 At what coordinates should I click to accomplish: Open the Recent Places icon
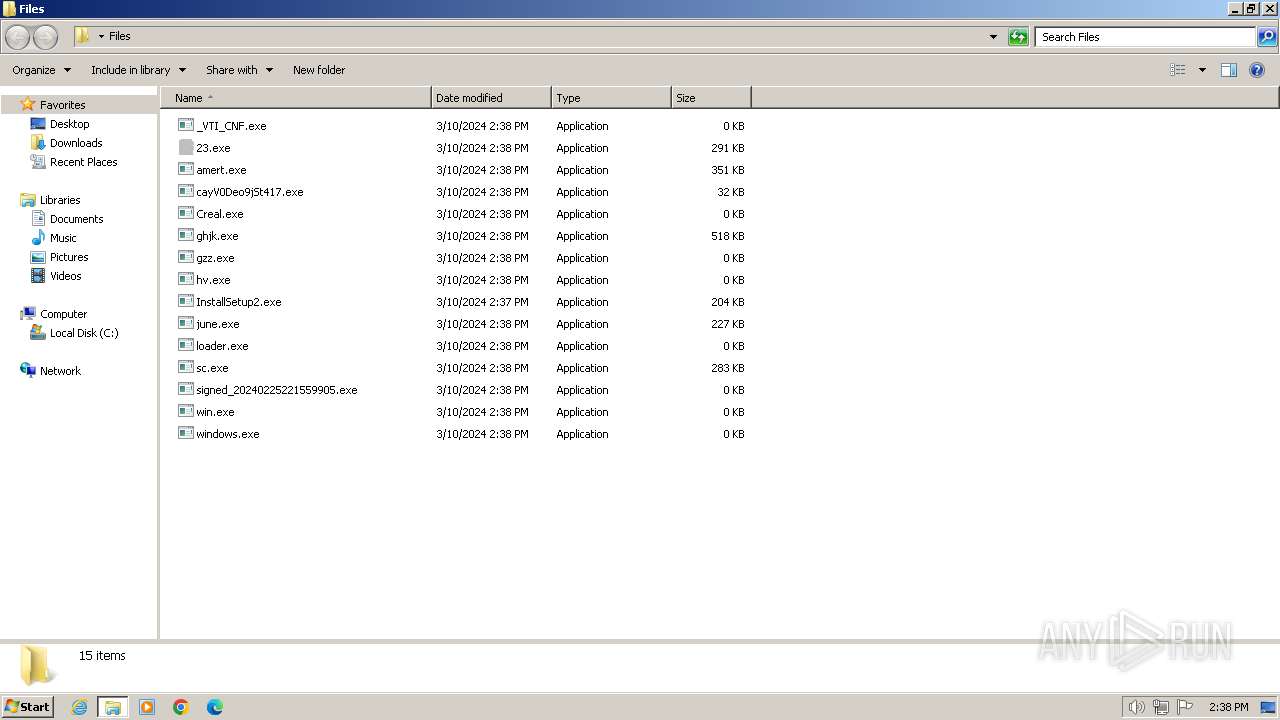[38, 162]
